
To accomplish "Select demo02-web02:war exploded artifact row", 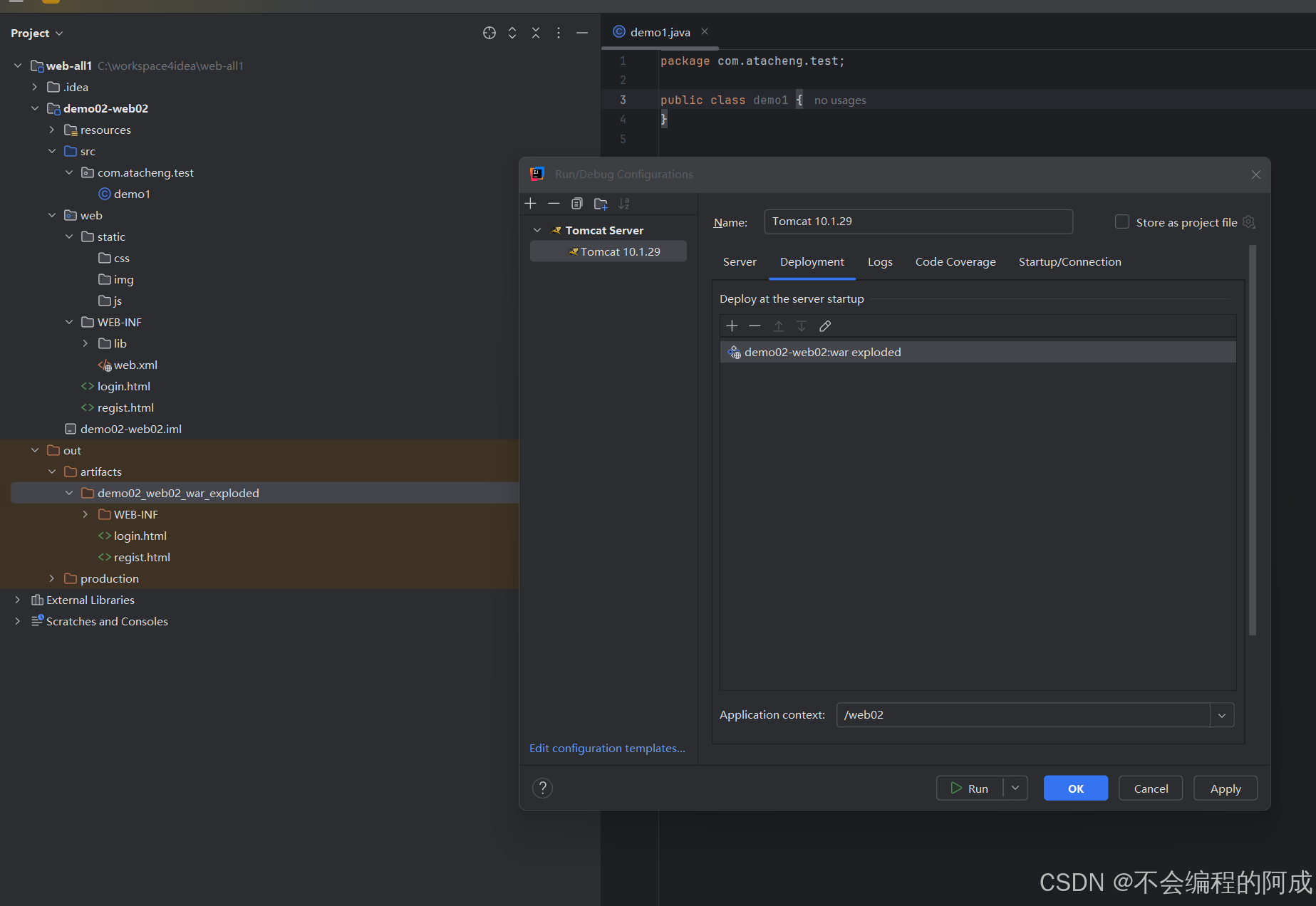I will coord(978,352).
